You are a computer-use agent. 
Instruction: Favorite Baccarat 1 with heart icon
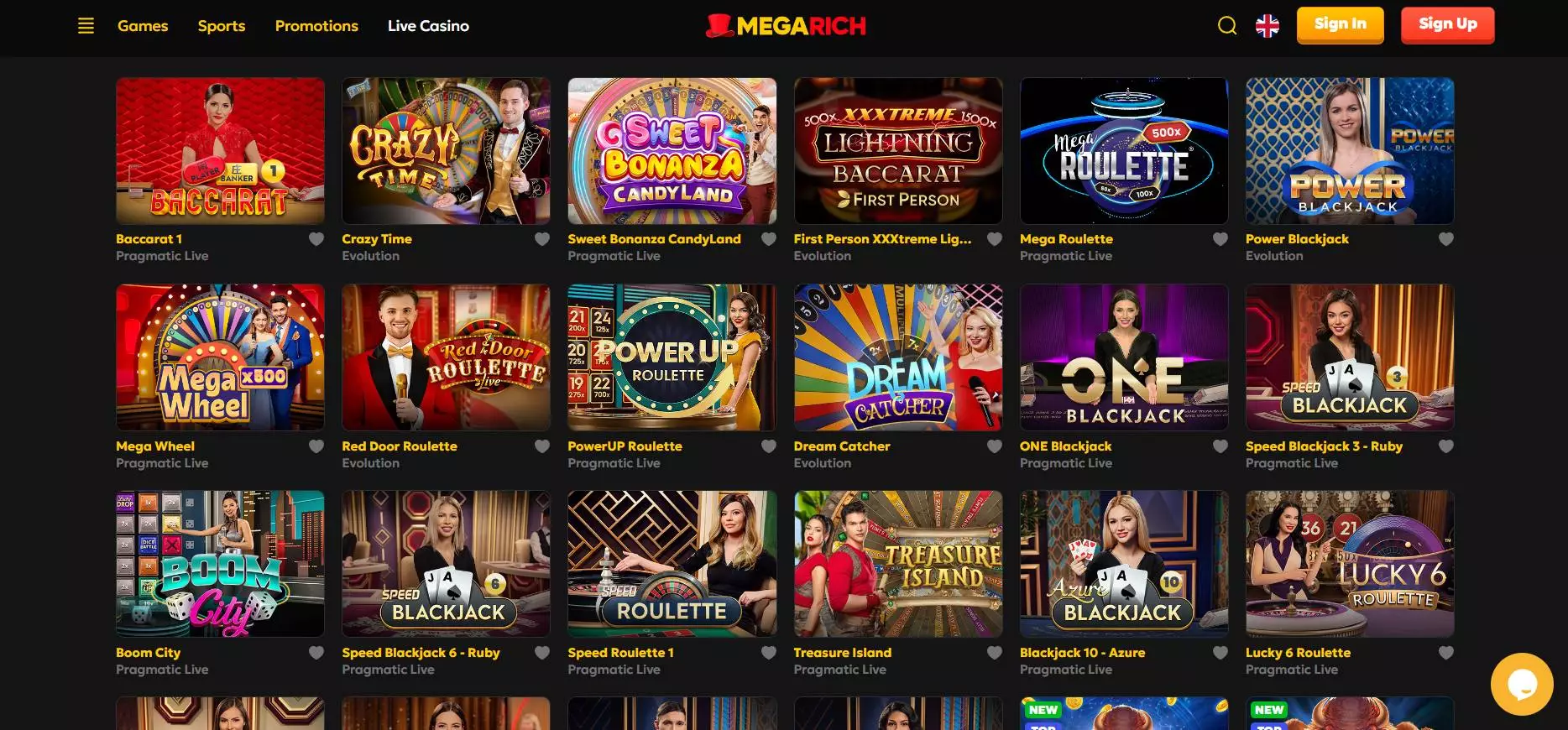point(316,239)
